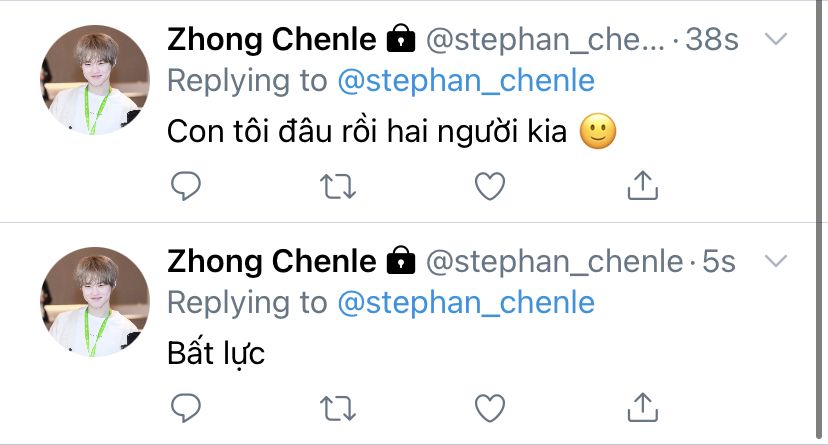Open profile picture on 'Bất lực' tweet
This screenshot has width=828, height=445.
(94, 302)
